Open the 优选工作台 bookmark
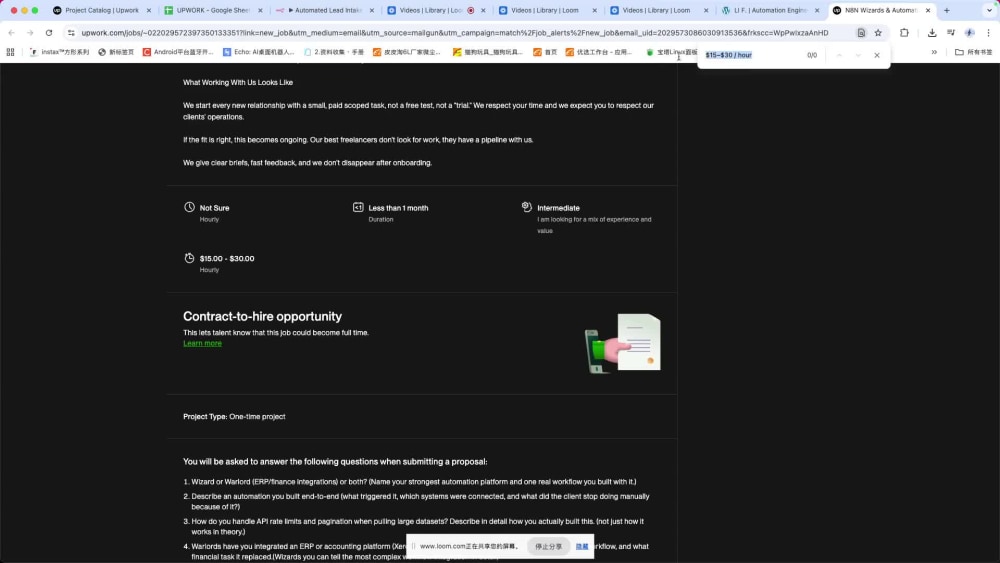 point(599,52)
